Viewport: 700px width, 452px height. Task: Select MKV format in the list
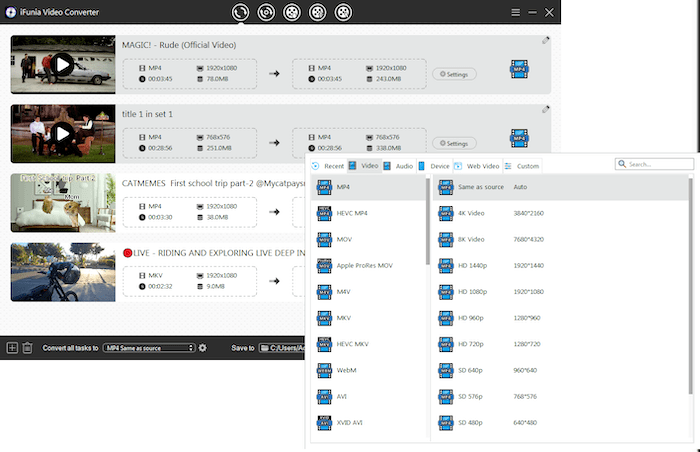(x=344, y=317)
